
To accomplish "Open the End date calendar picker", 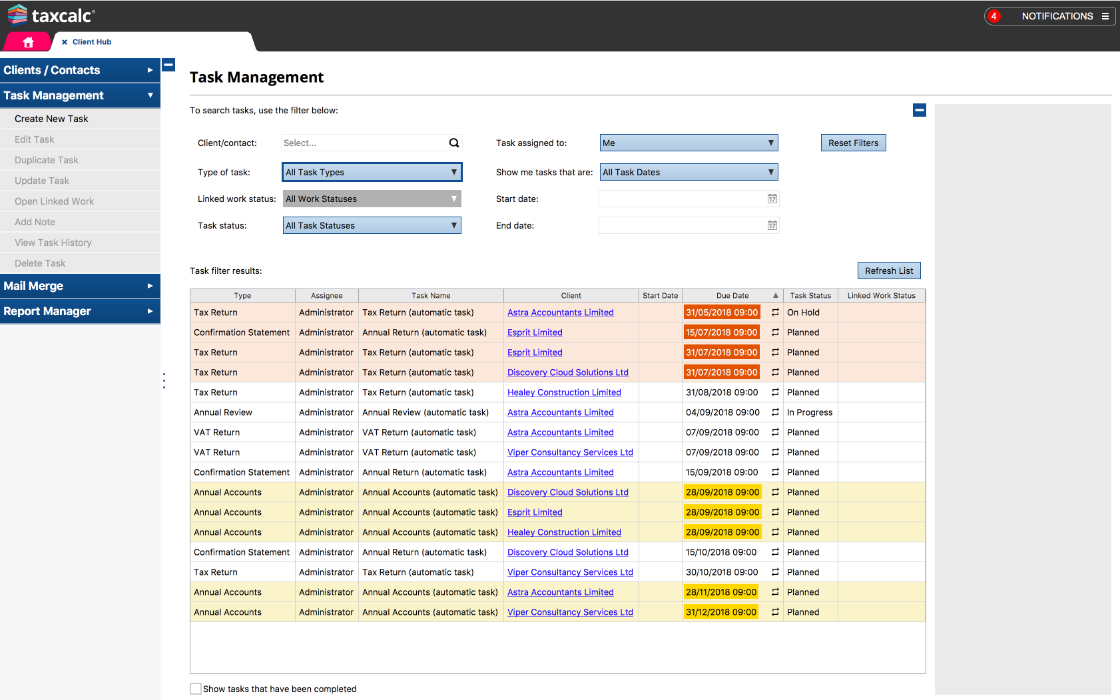I will [772, 226].
